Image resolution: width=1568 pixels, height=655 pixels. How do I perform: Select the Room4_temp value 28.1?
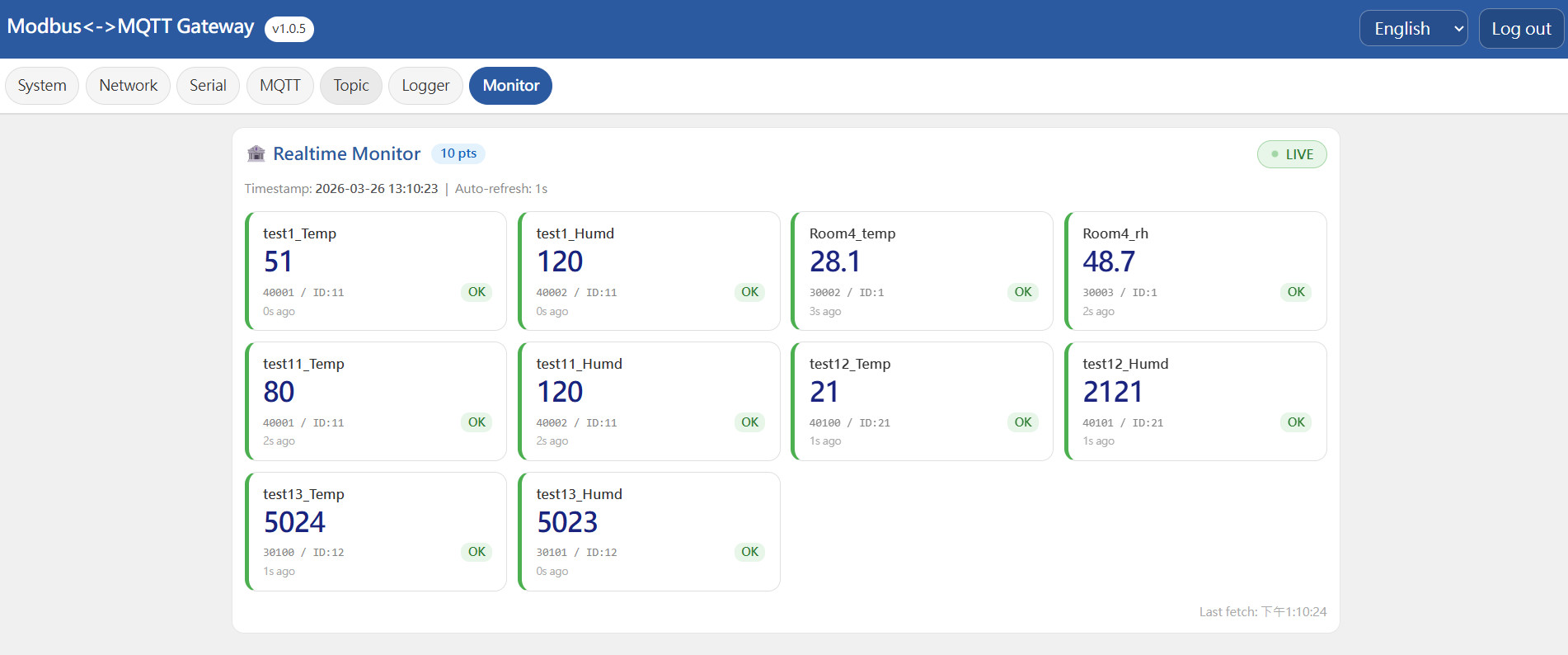(x=835, y=262)
